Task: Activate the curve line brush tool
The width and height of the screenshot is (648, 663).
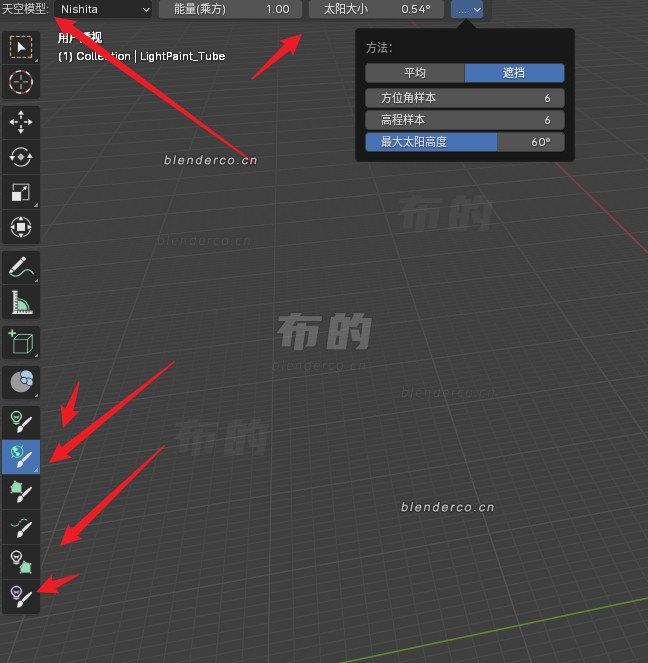Action: coord(21,527)
